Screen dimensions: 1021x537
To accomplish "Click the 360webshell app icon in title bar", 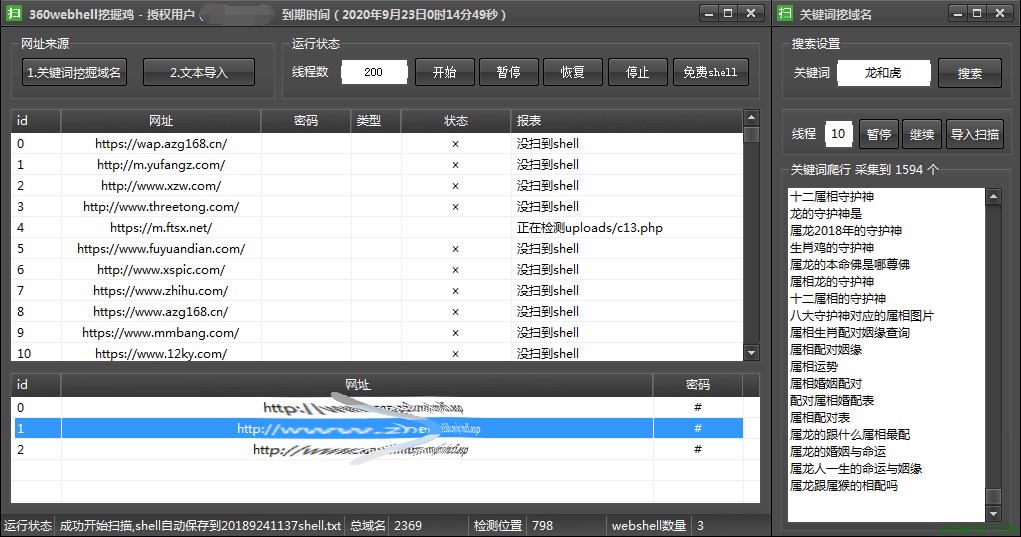I will [x=14, y=13].
